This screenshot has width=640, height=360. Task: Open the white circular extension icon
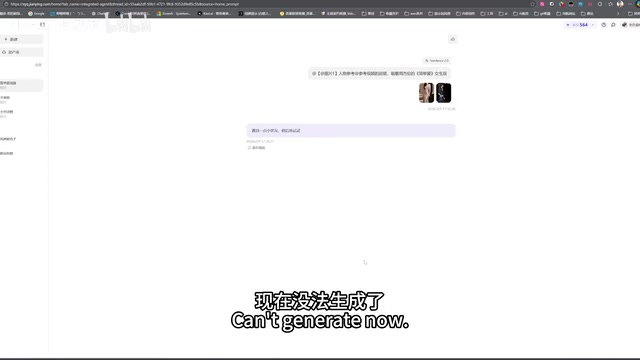(x=552, y=4)
